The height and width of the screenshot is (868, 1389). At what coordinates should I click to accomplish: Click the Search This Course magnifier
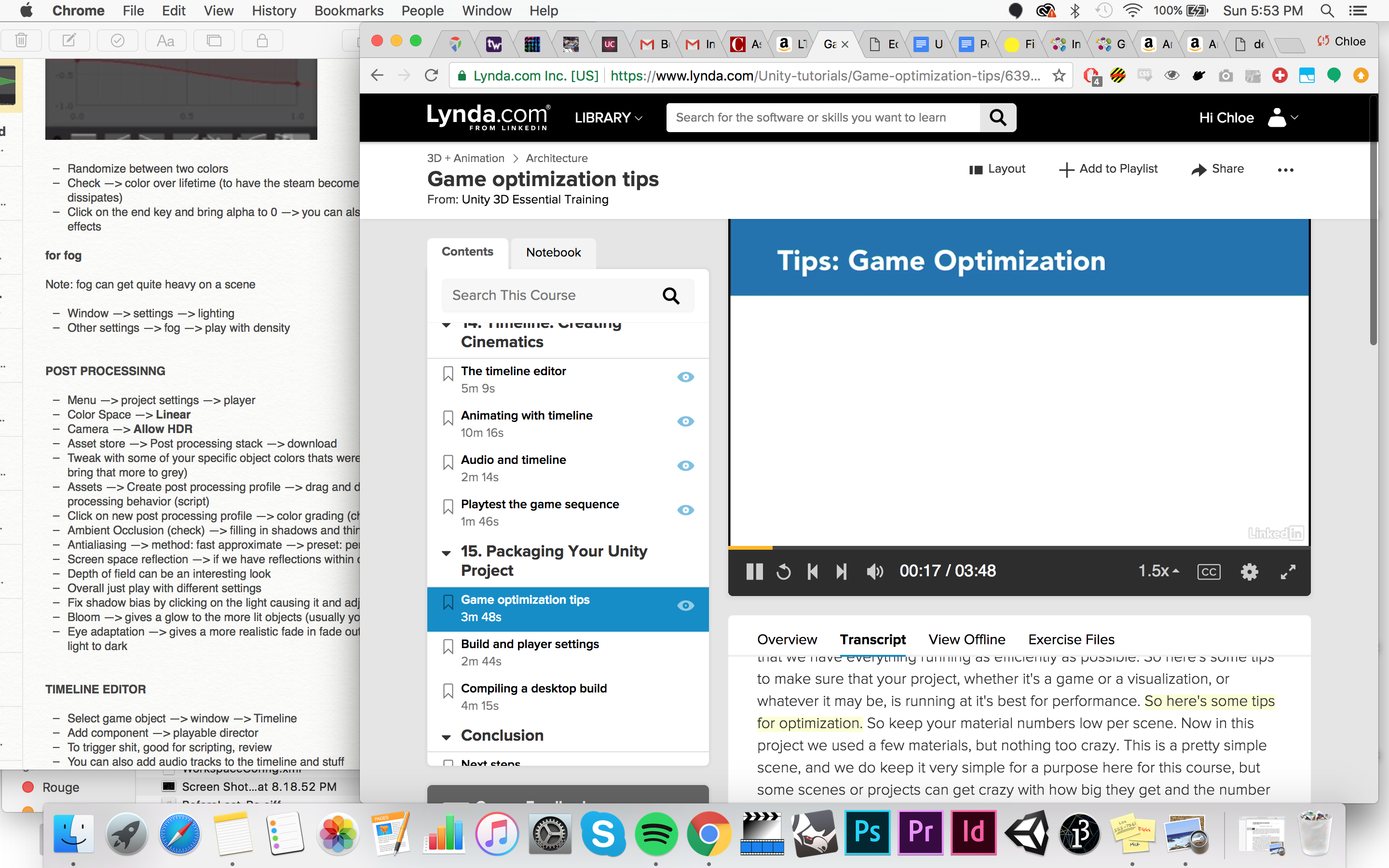click(671, 296)
